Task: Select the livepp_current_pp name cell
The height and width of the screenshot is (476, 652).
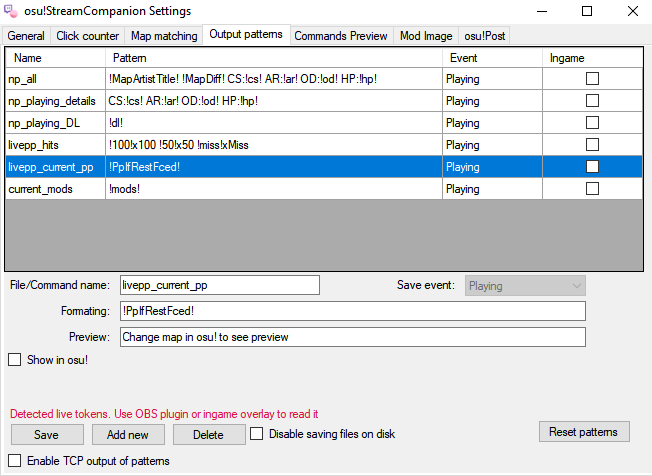Action: point(56,167)
